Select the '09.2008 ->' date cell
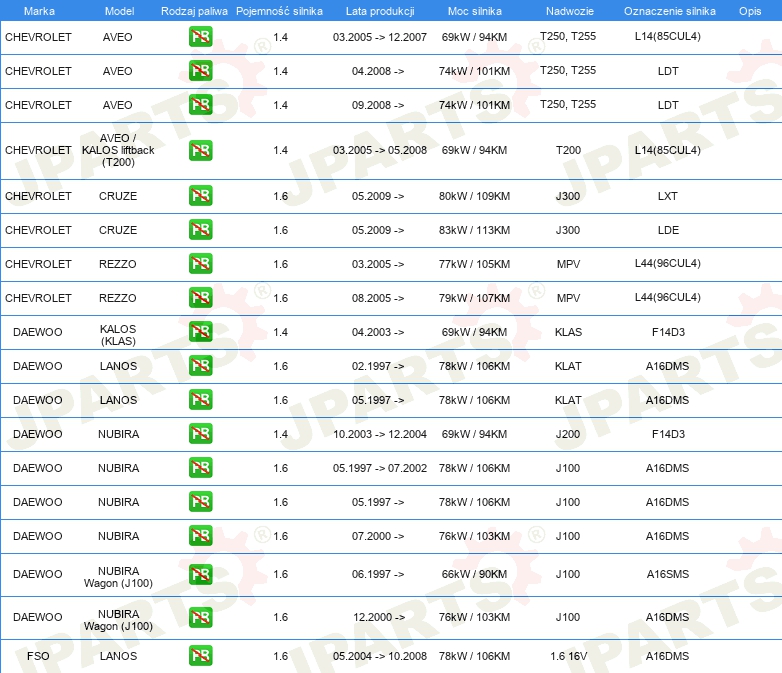 (x=378, y=105)
